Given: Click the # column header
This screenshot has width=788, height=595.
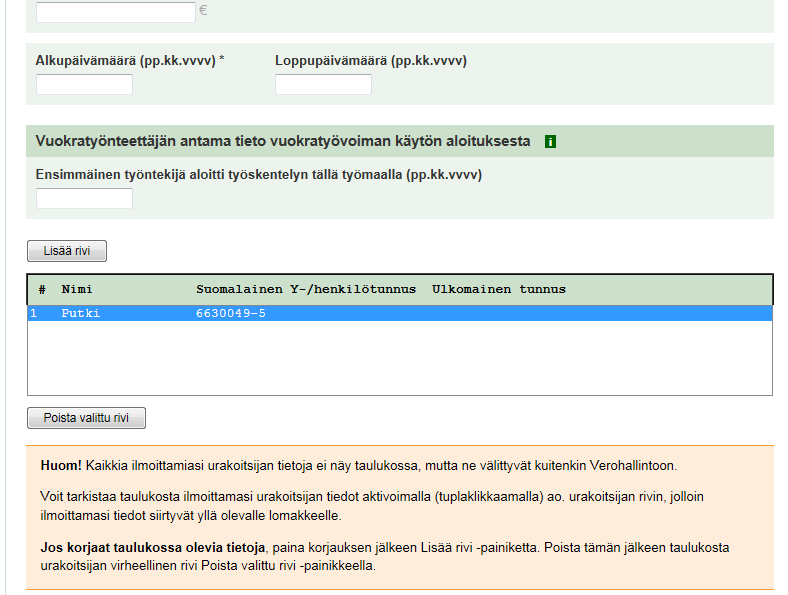Looking at the screenshot, I should (x=42, y=289).
